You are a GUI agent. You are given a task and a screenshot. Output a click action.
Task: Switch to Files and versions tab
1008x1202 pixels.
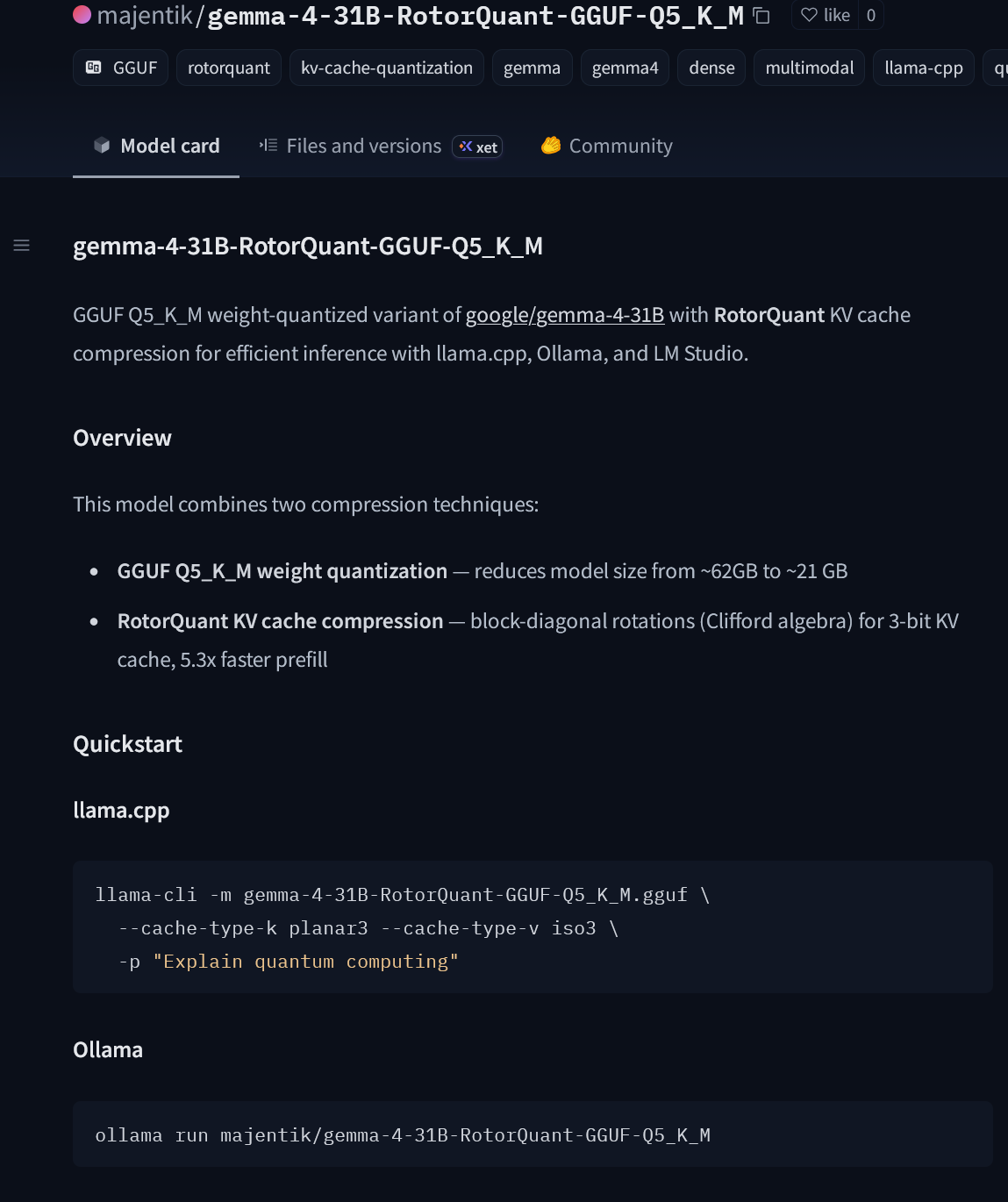coord(380,146)
